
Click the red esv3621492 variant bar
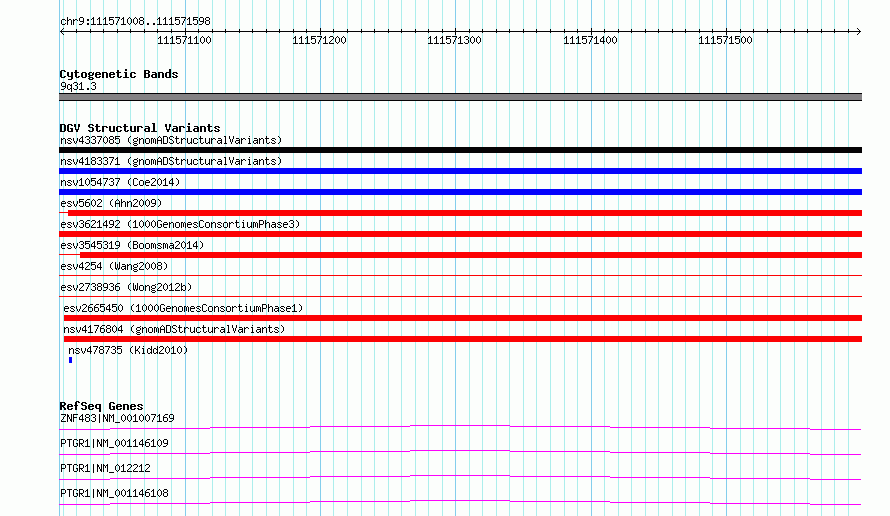coord(460,234)
